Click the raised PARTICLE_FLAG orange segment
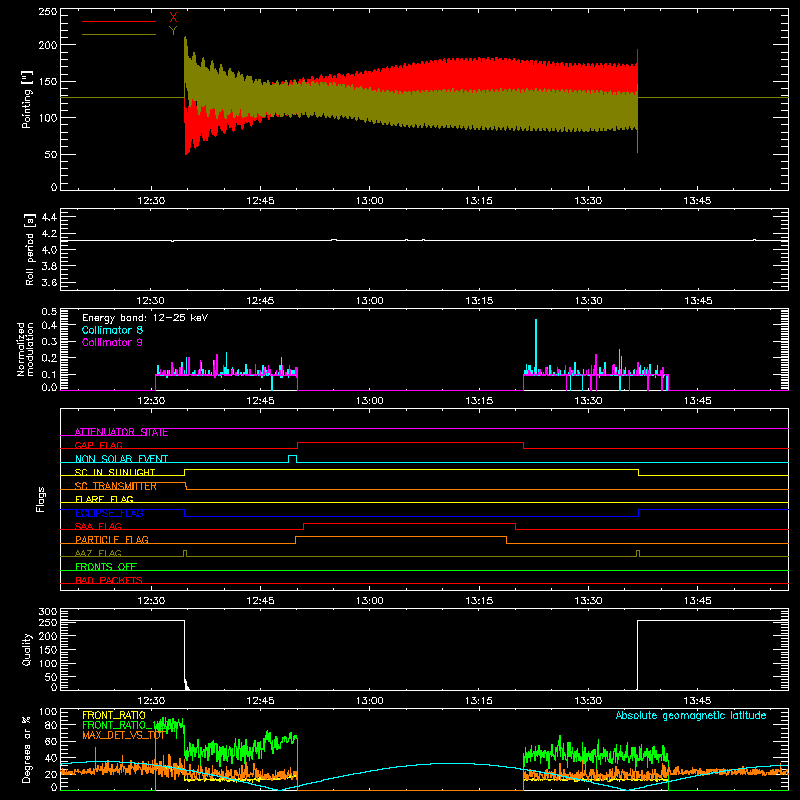The height and width of the screenshot is (800, 800). click(x=401, y=537)
